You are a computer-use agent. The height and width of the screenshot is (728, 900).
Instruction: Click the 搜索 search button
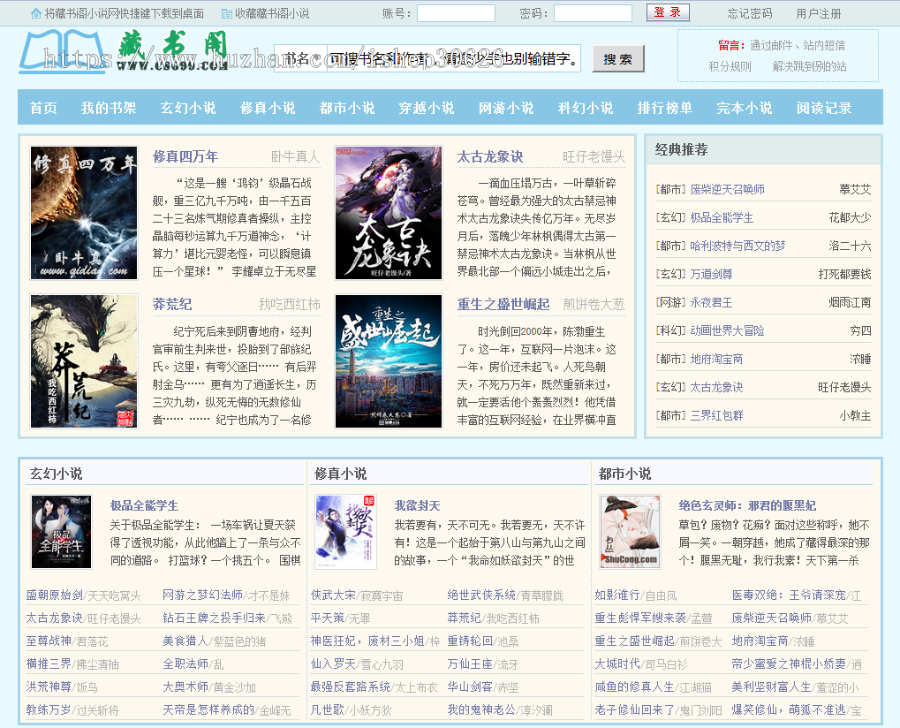[618, 59]
